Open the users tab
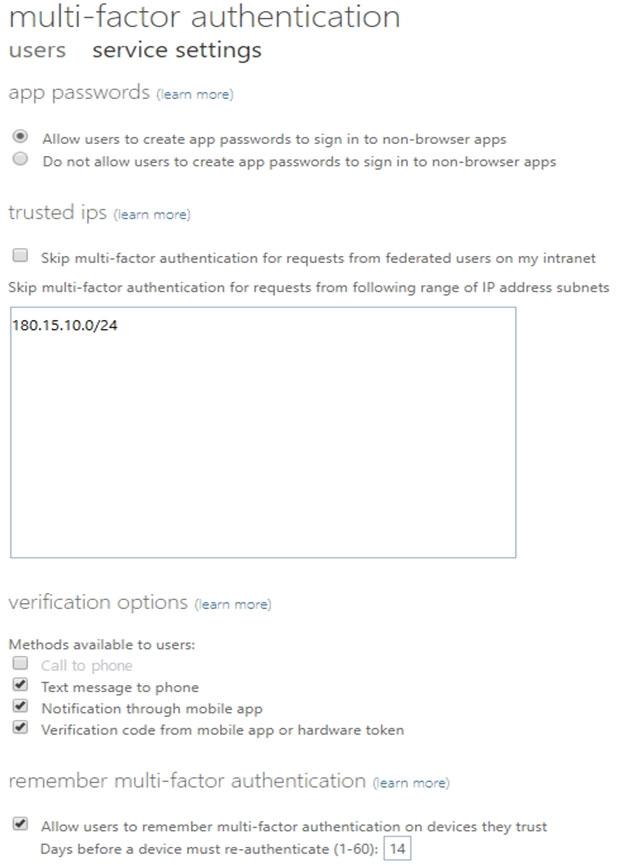 point(37,50)
